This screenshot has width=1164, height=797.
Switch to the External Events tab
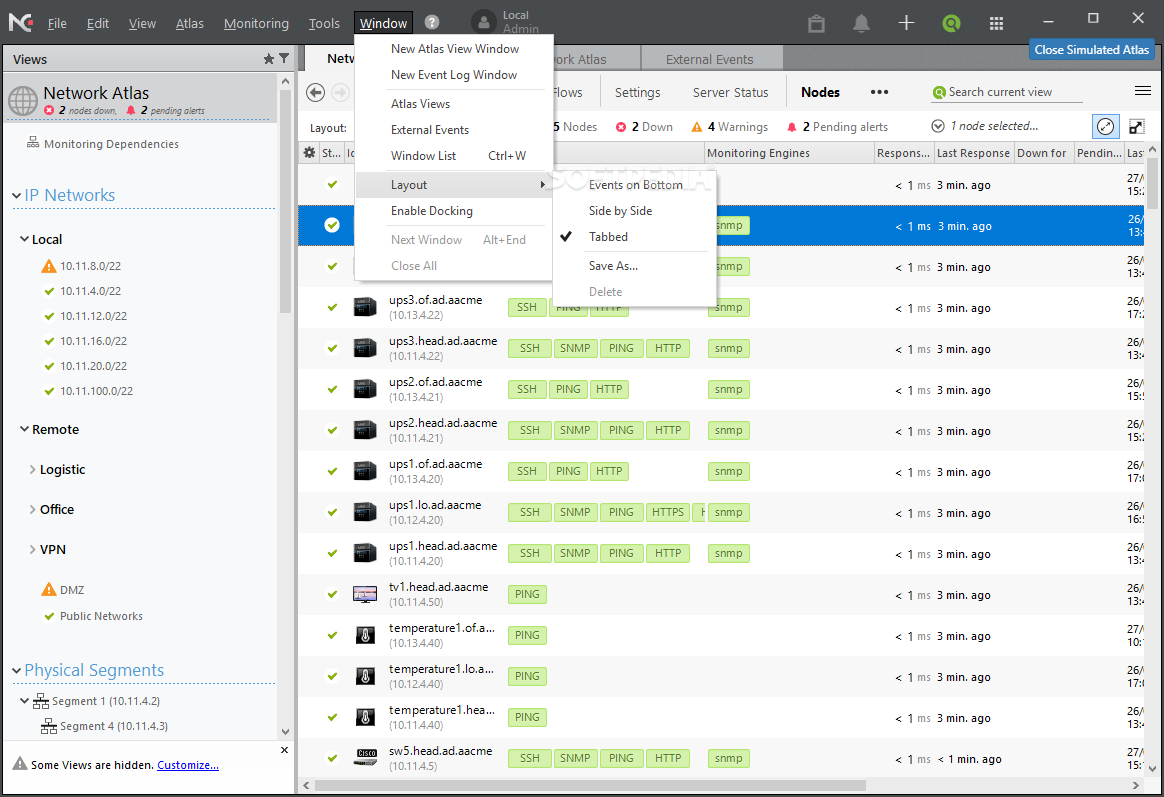tap(709, 59)
